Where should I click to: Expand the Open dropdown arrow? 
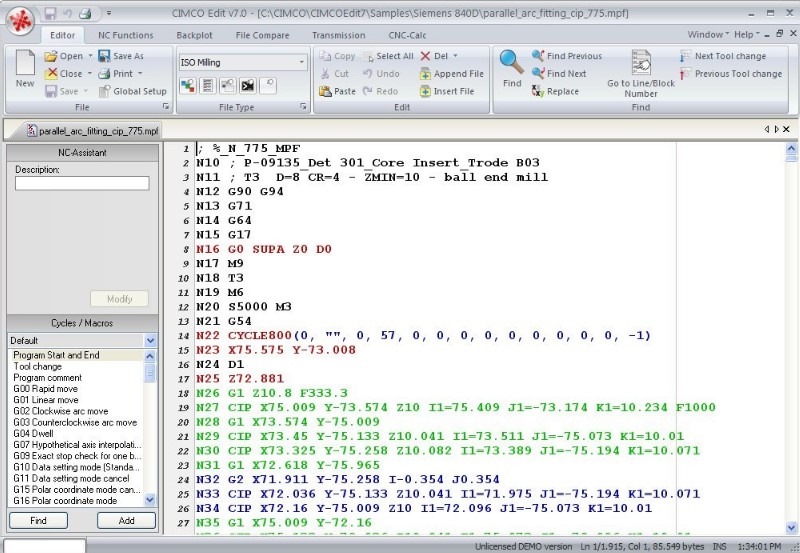click(90, 56)
